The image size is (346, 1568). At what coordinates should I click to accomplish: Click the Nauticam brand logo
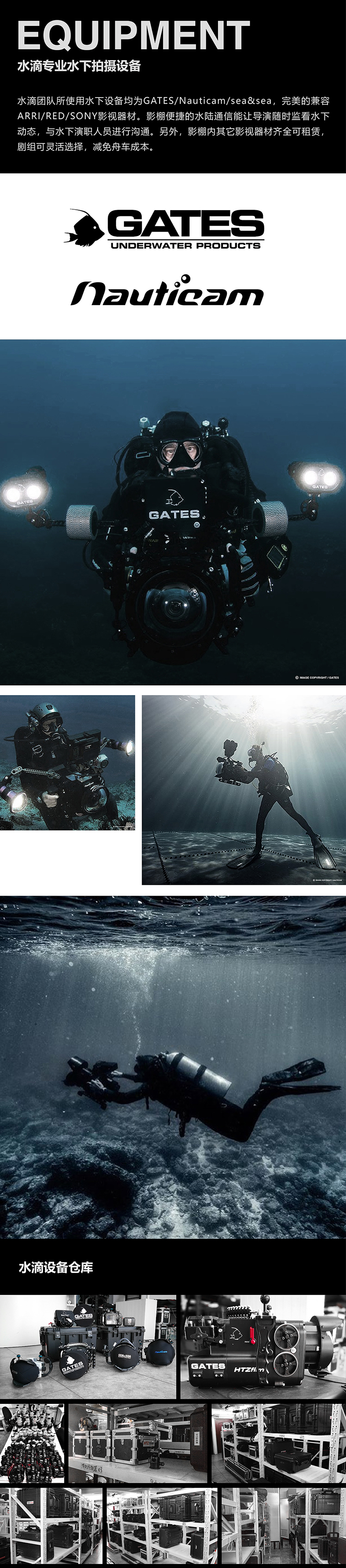click(x=167, y=291)
